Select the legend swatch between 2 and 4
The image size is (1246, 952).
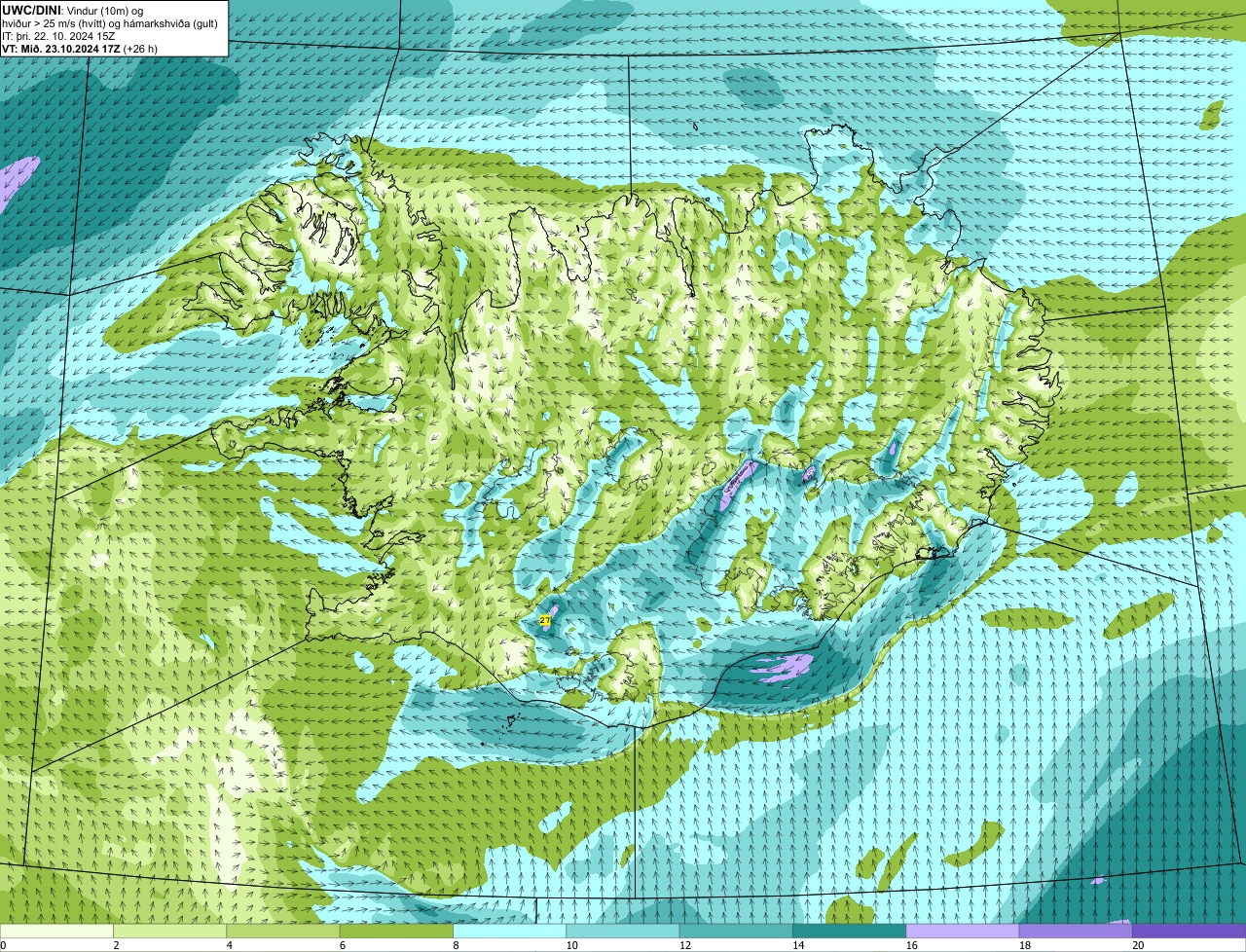coord(170,931)
